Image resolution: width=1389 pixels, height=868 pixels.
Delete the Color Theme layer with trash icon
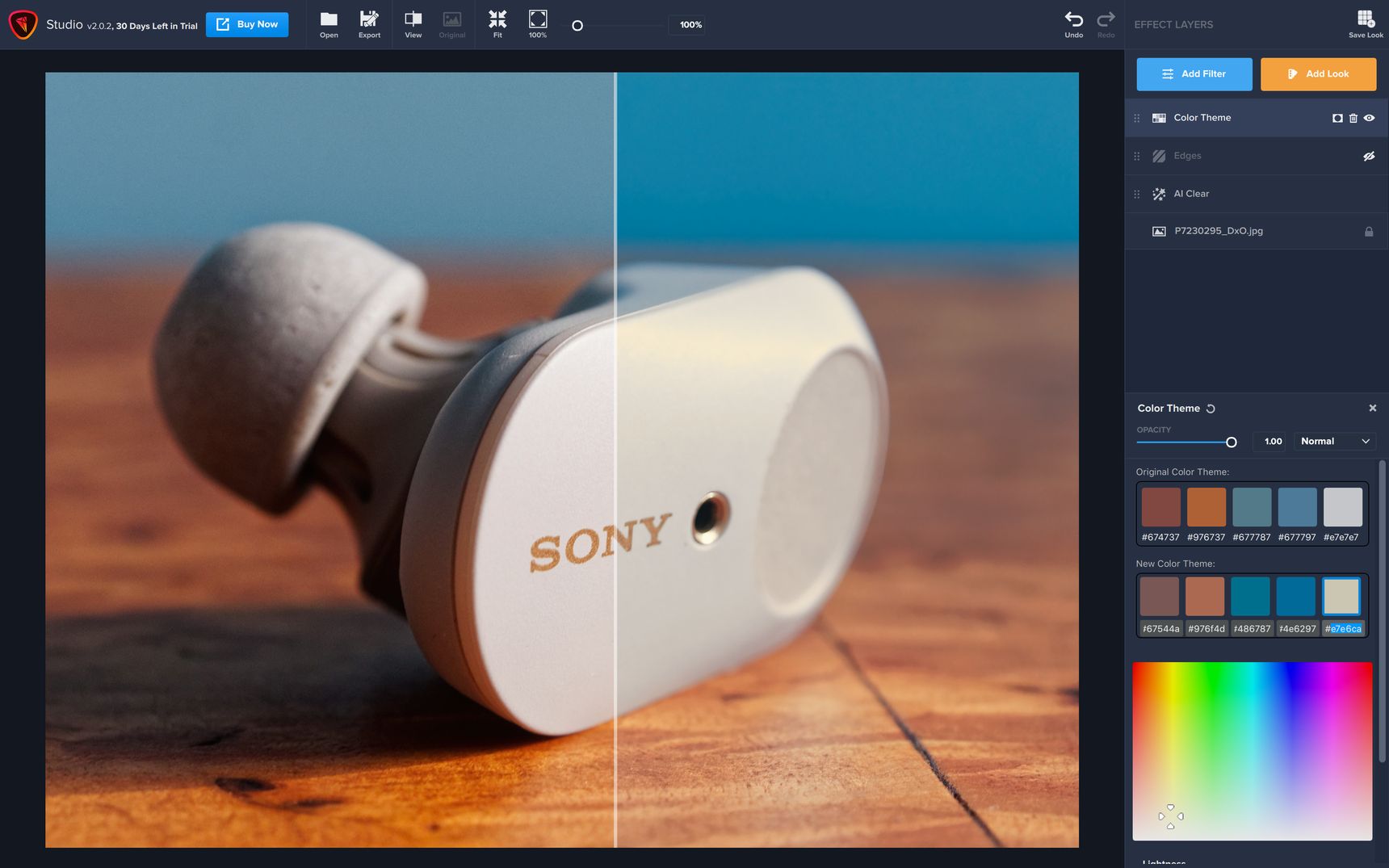[x=1353, y=118]
